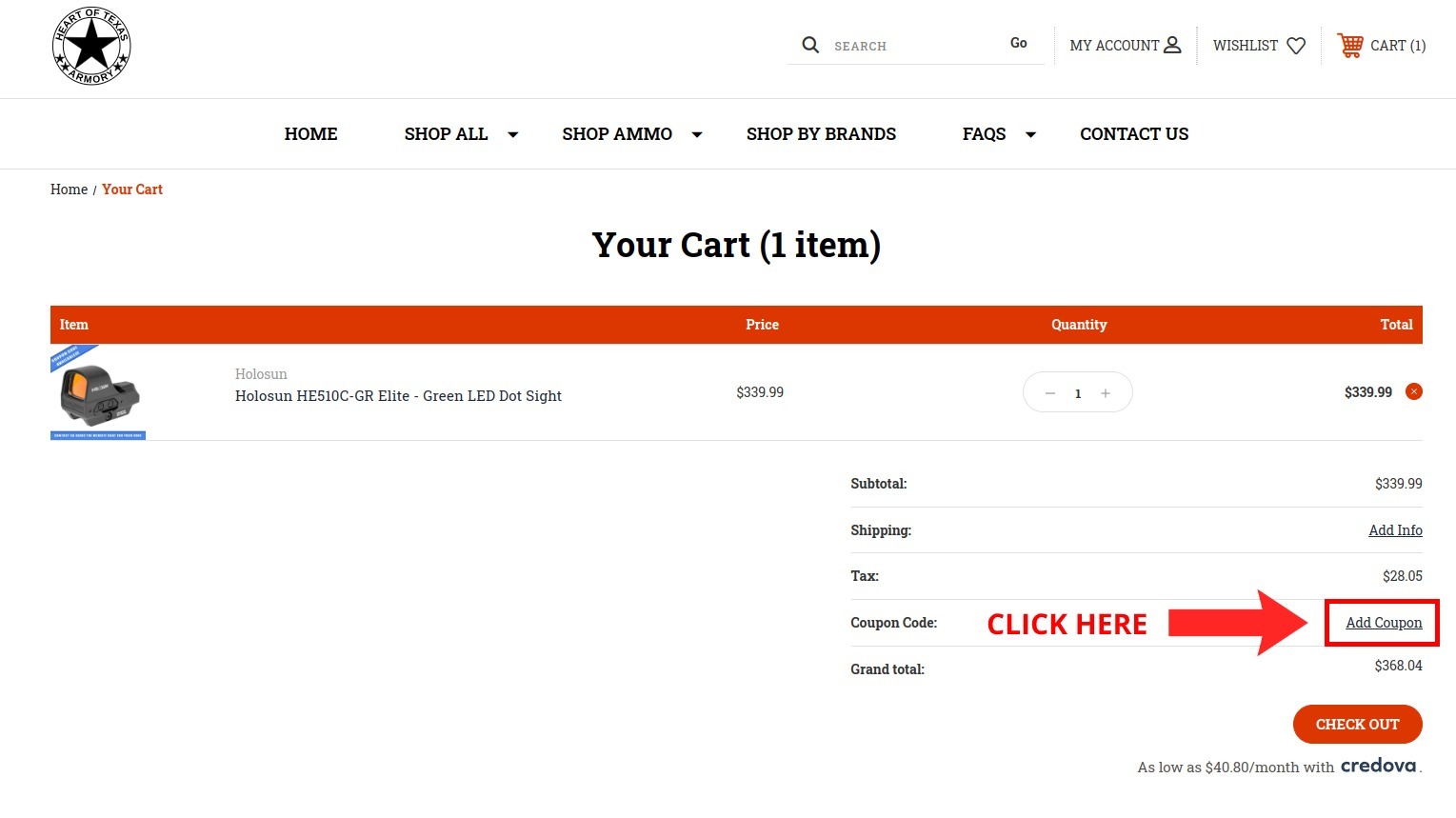Open the Cart (1) link

point(1382,45)
